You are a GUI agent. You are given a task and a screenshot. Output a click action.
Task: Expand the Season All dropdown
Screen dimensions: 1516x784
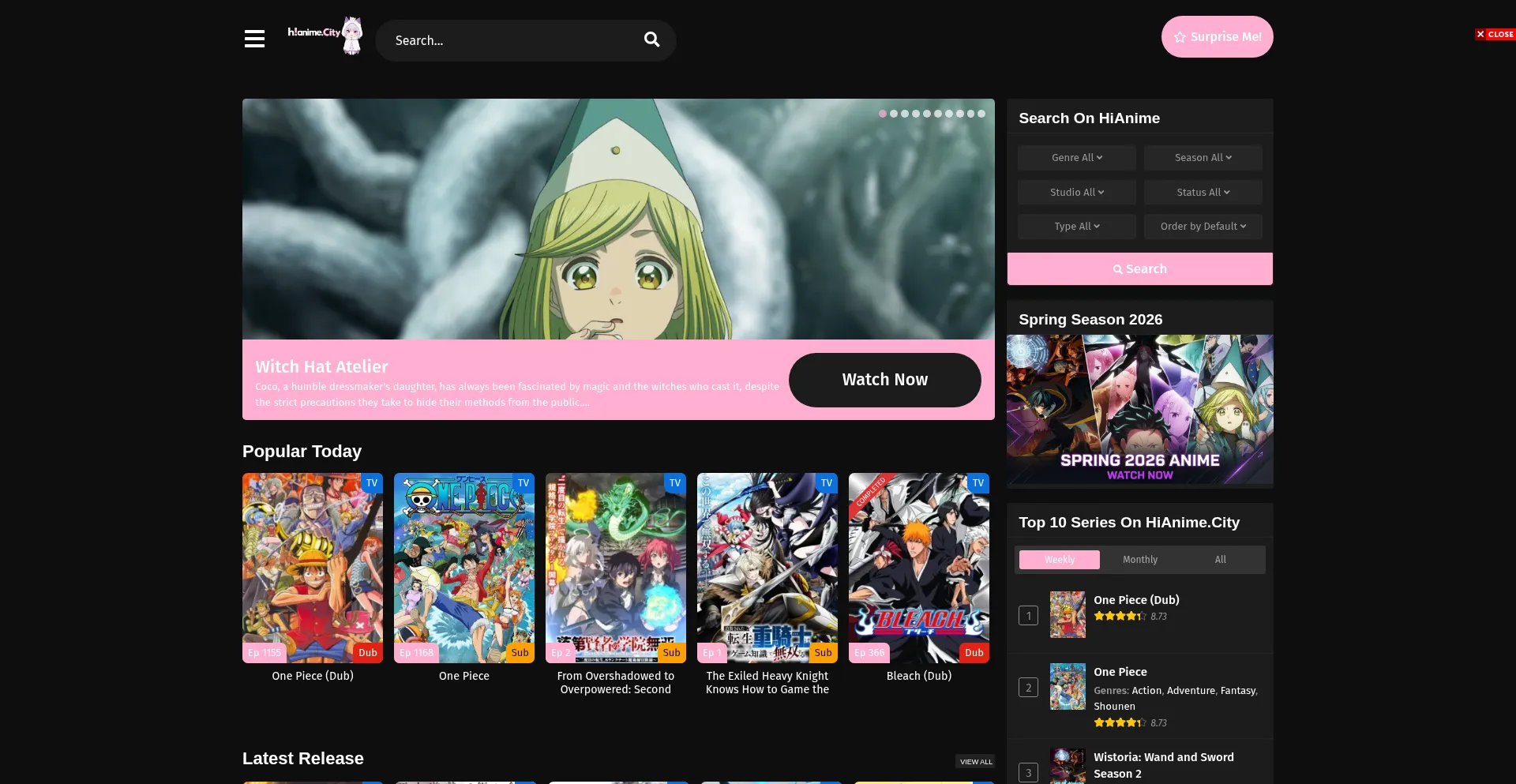point(1203,158)
